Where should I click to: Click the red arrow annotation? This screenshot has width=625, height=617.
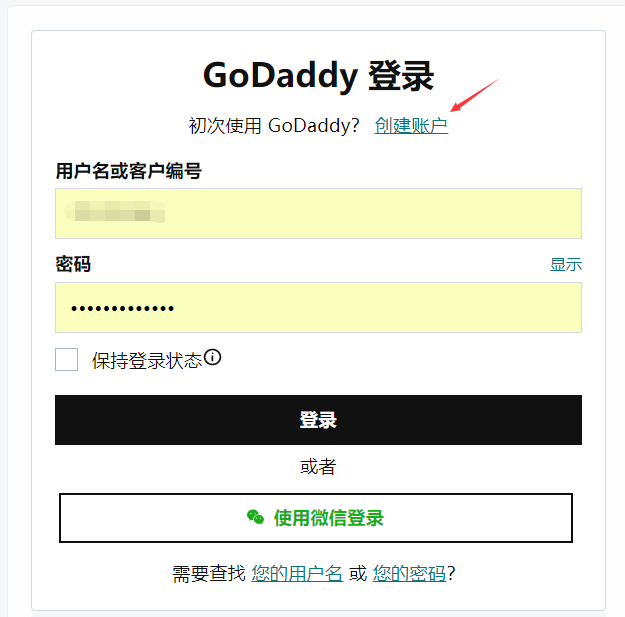point(474,95)
